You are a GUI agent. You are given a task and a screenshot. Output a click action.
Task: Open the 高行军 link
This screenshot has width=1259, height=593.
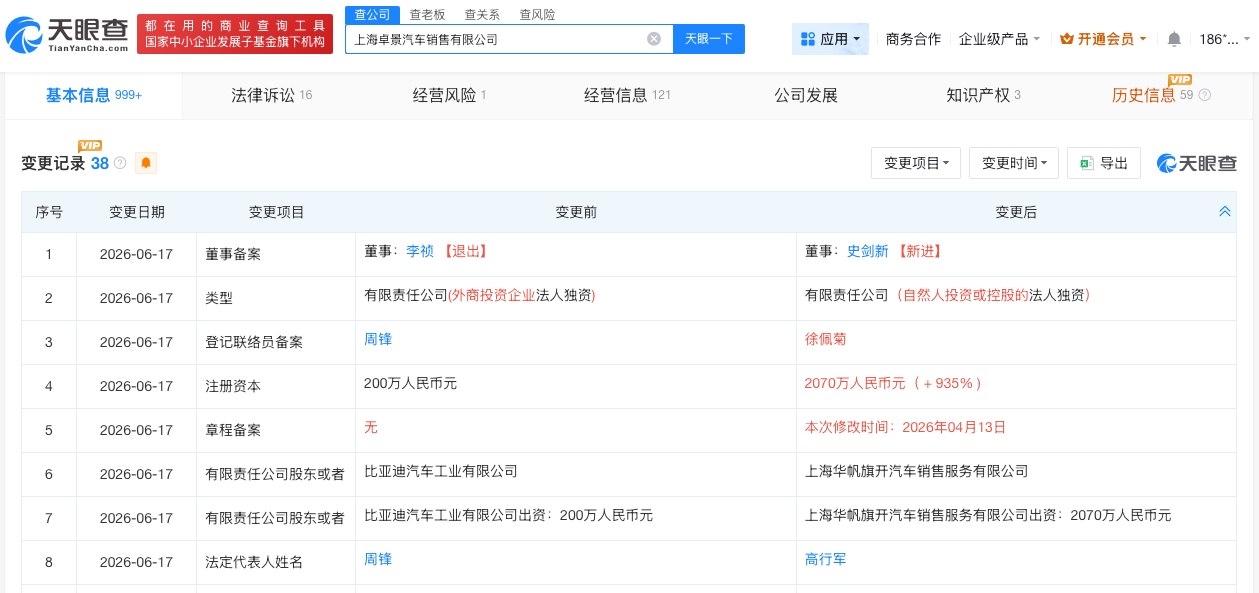826,559
